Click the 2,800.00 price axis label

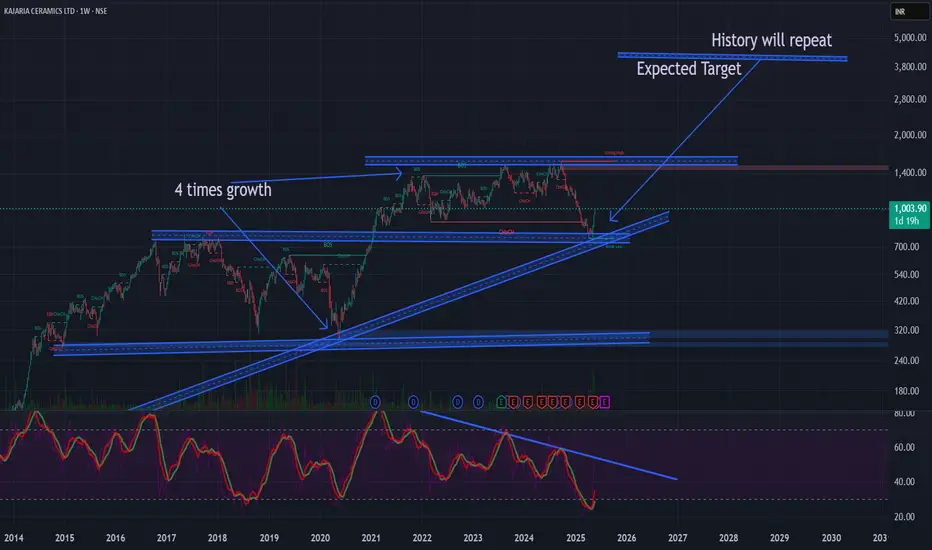click(x=910, y=99)
